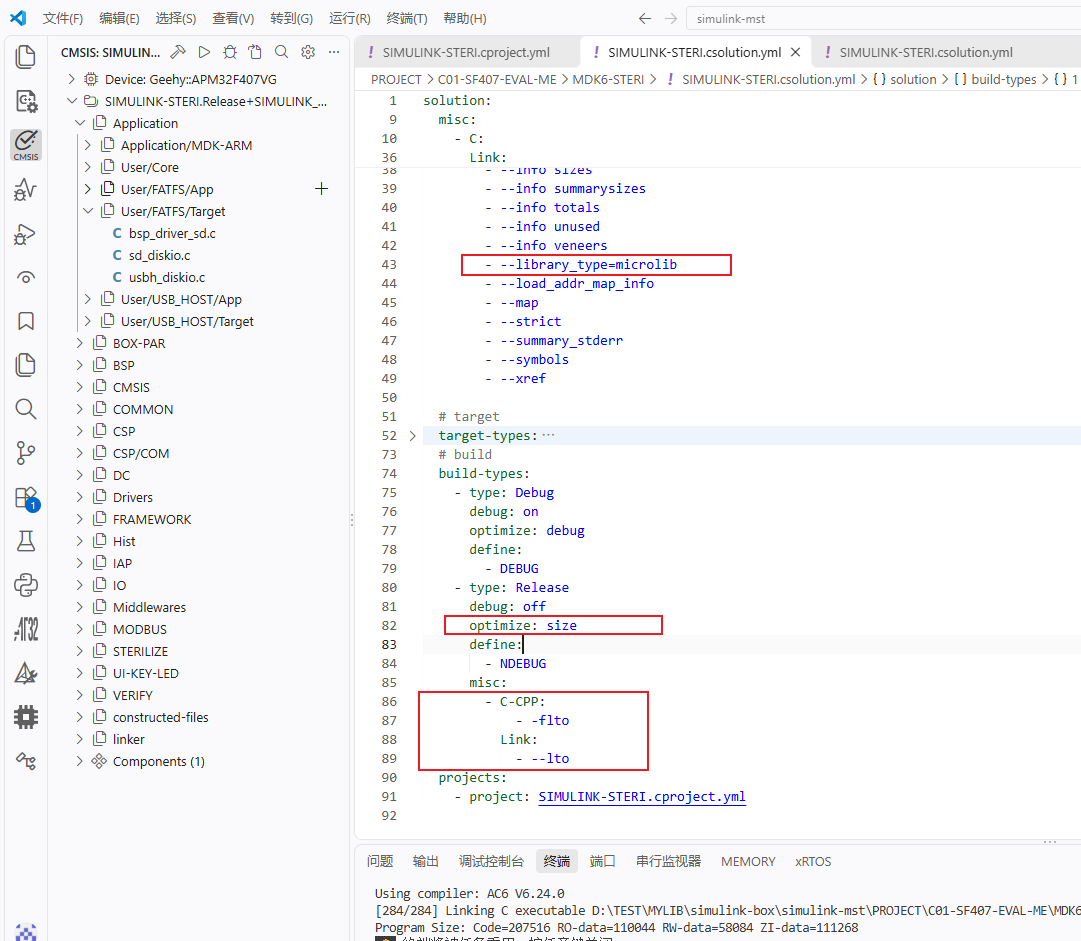Expand the Components (1) node
The height and width of the screenshot is (941, 1081).
click(x=79, y=761)
